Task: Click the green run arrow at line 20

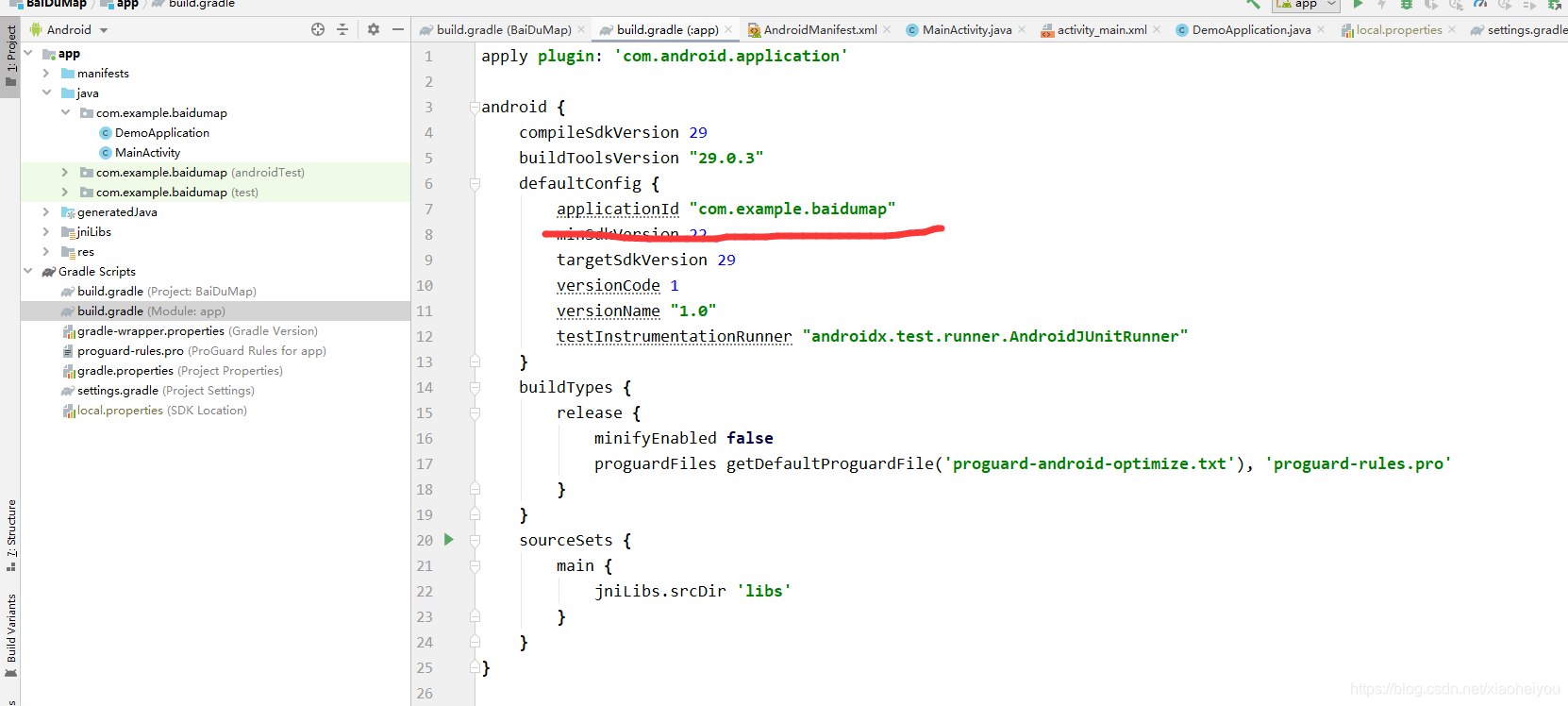Action: click(x=449, y=540)
